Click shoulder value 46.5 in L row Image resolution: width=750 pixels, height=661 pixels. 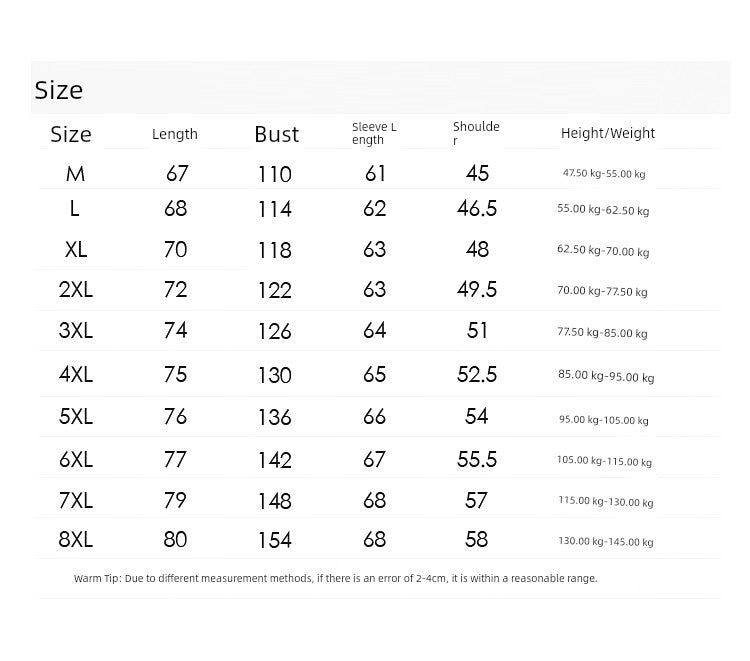477,209
